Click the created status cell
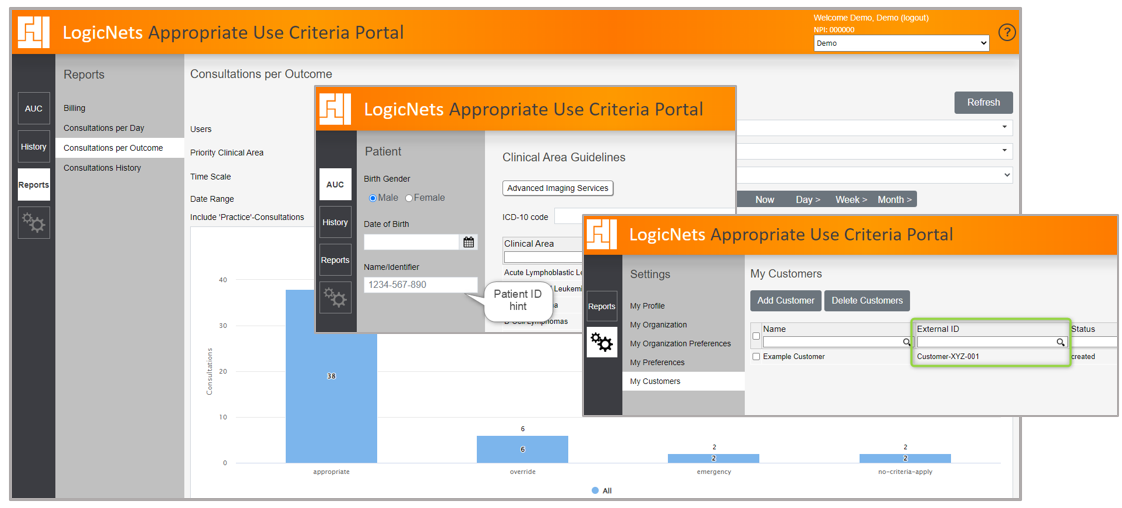1122x508 pixels. click(x=1083, y=356)
